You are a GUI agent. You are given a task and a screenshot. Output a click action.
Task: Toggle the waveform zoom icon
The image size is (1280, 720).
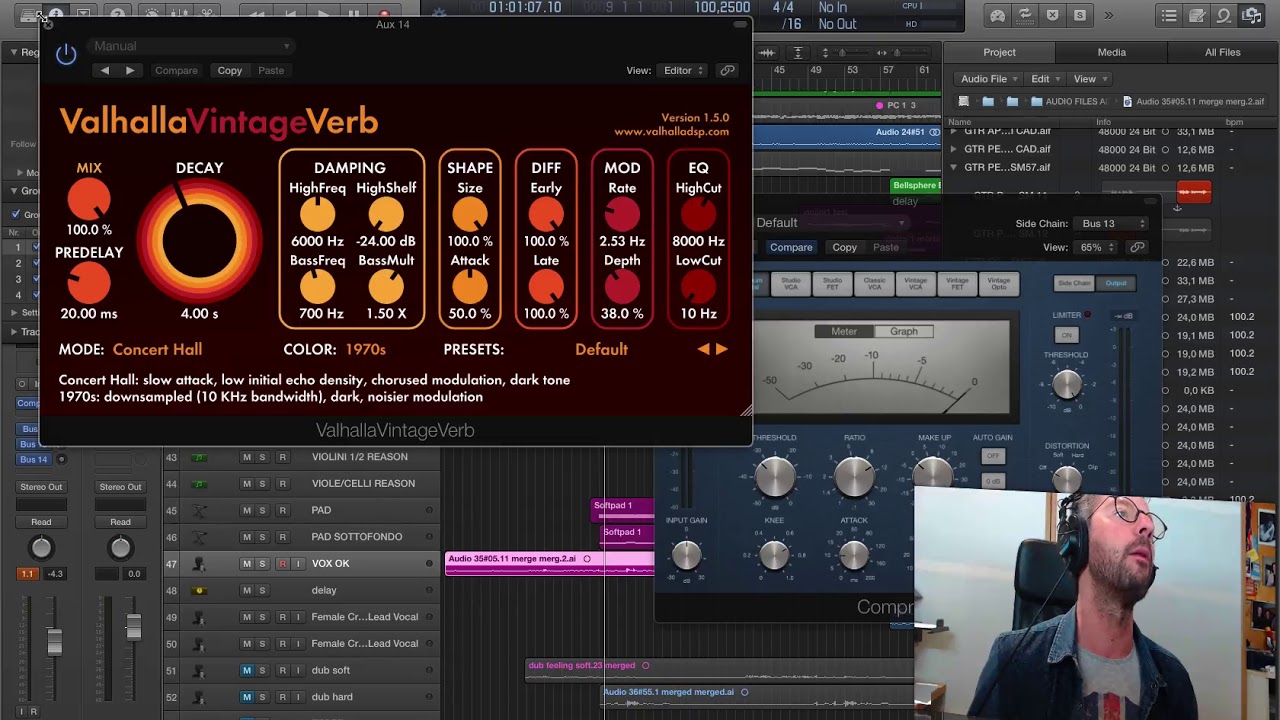tap(767, 52)
